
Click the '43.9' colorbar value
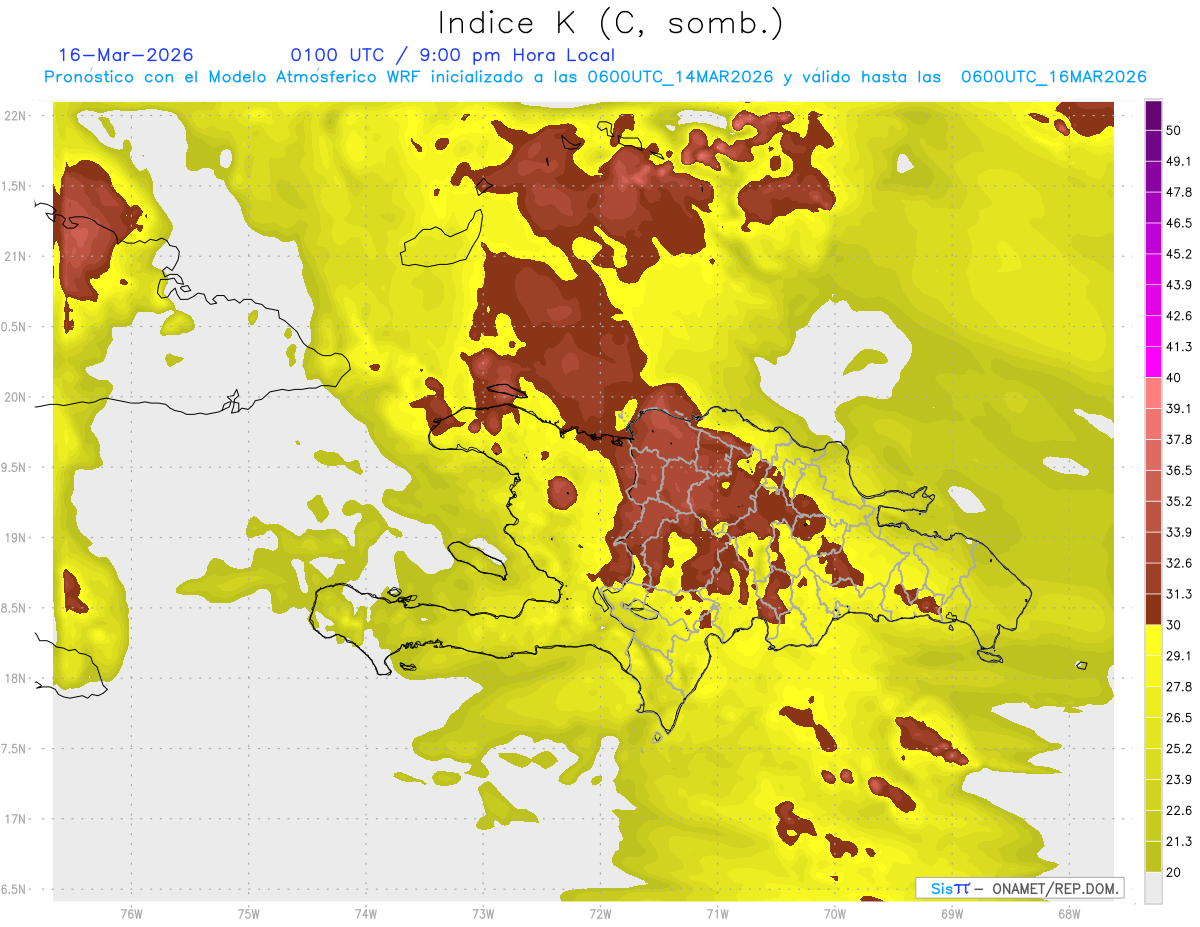click(1179, 285)
